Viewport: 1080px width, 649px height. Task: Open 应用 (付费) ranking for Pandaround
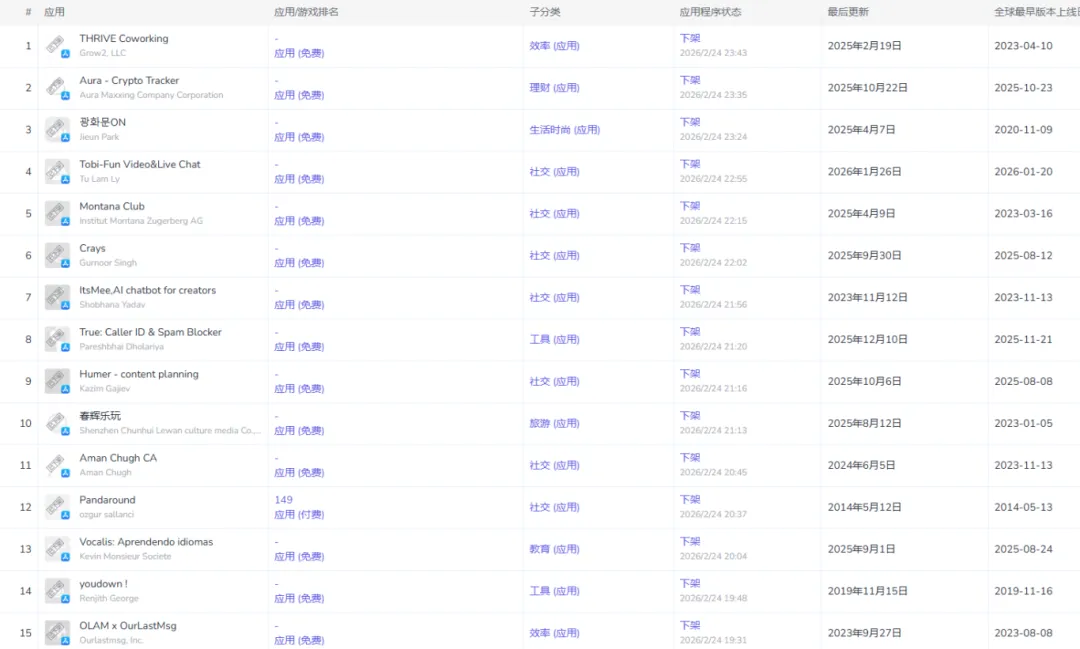tap(299, 515)
